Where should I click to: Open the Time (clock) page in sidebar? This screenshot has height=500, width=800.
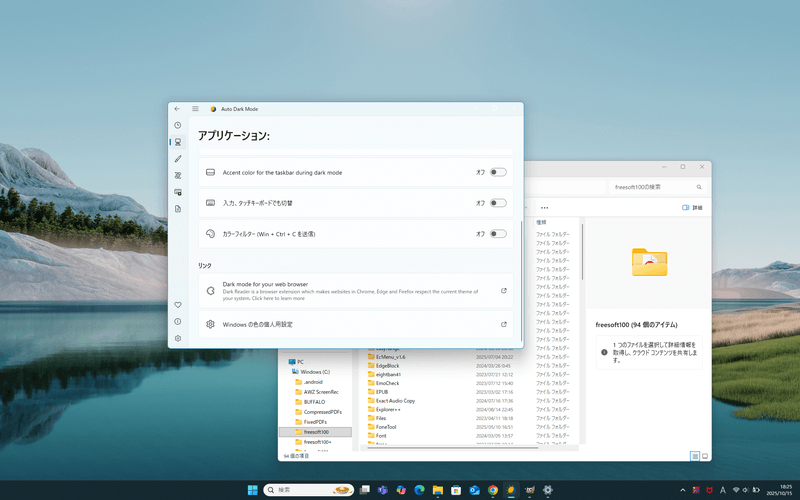tap(177, 125)
